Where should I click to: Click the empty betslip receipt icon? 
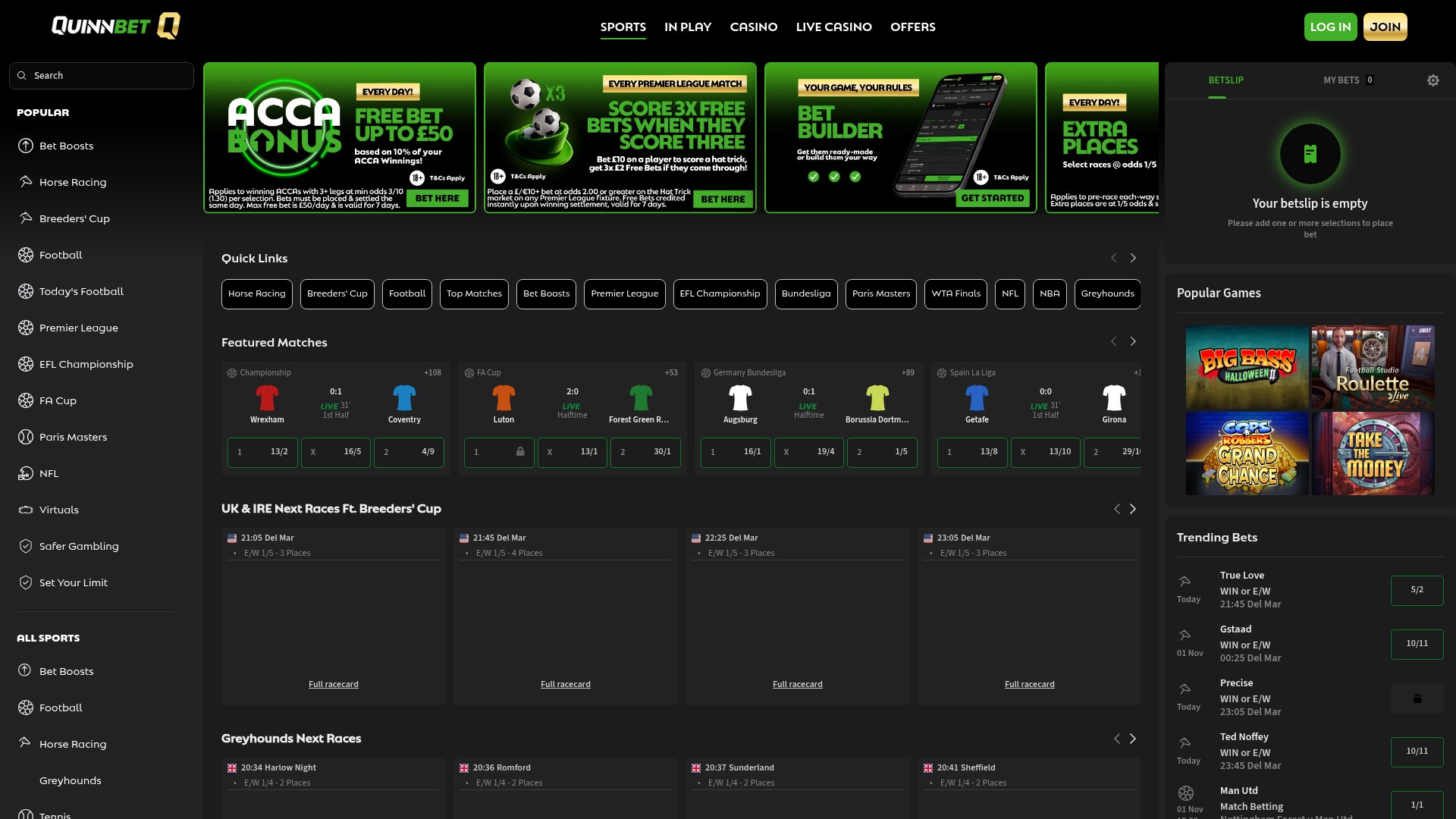(x=1310, y=154)
